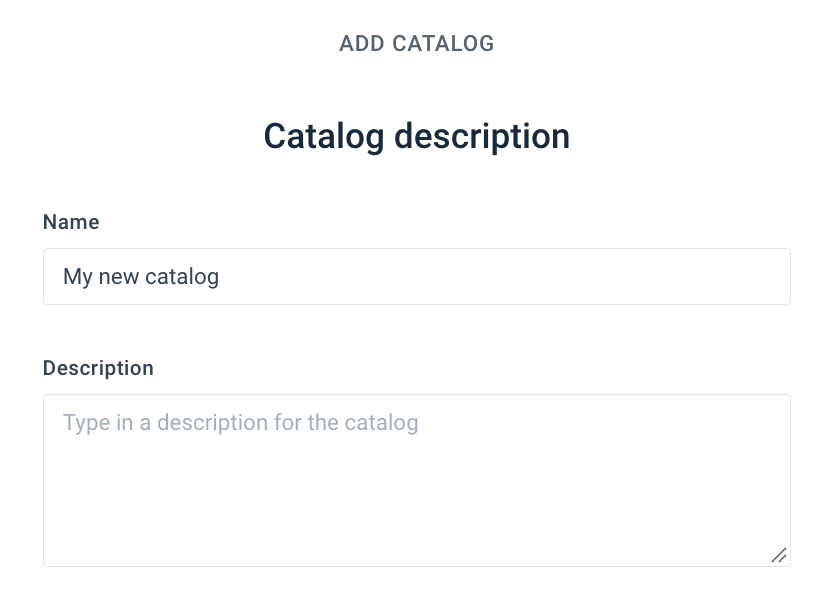
Task: Click the "Description" field label
Action: (x=98, y=368)
